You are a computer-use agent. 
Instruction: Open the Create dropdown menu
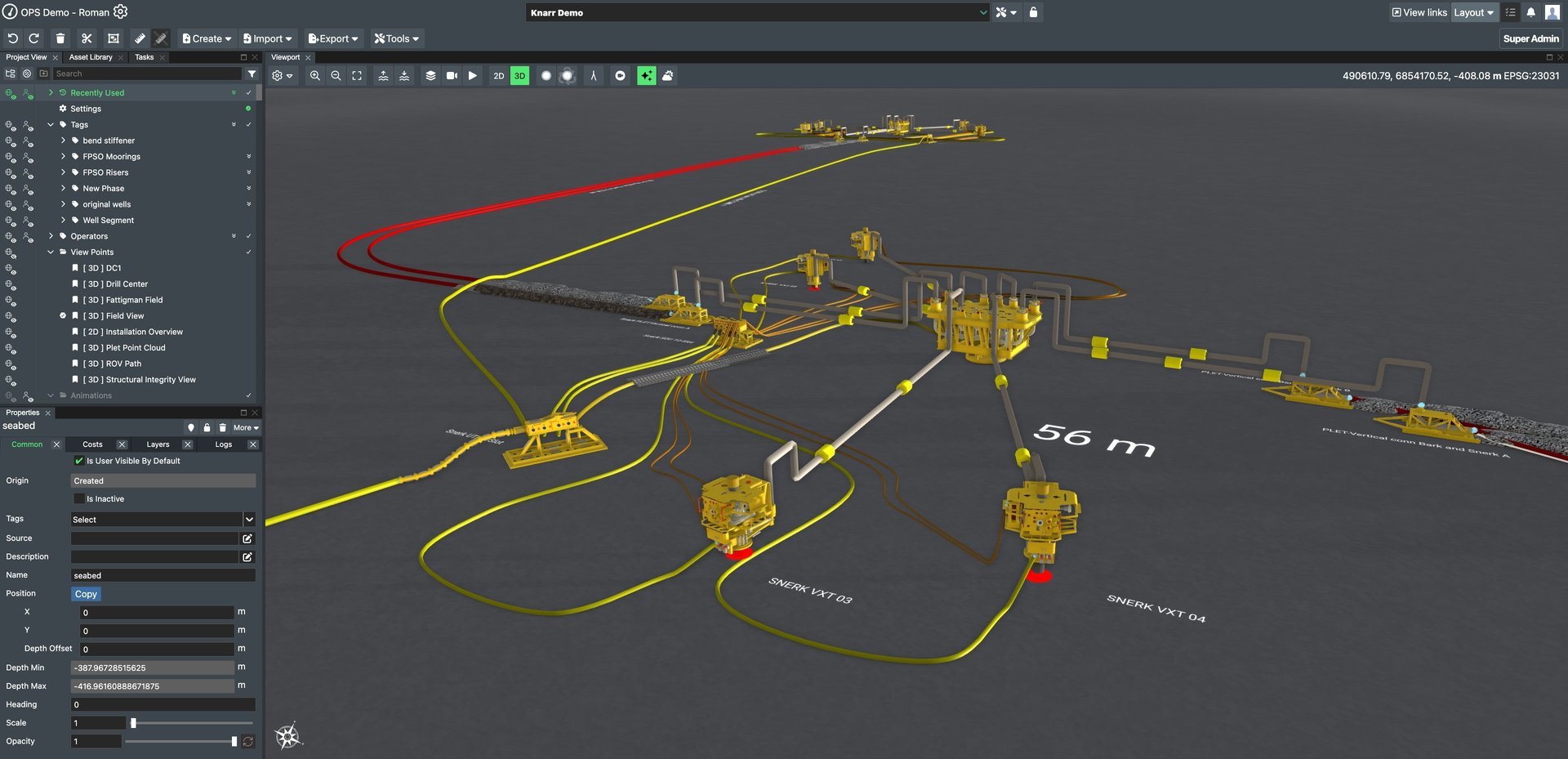pos(207,38)
